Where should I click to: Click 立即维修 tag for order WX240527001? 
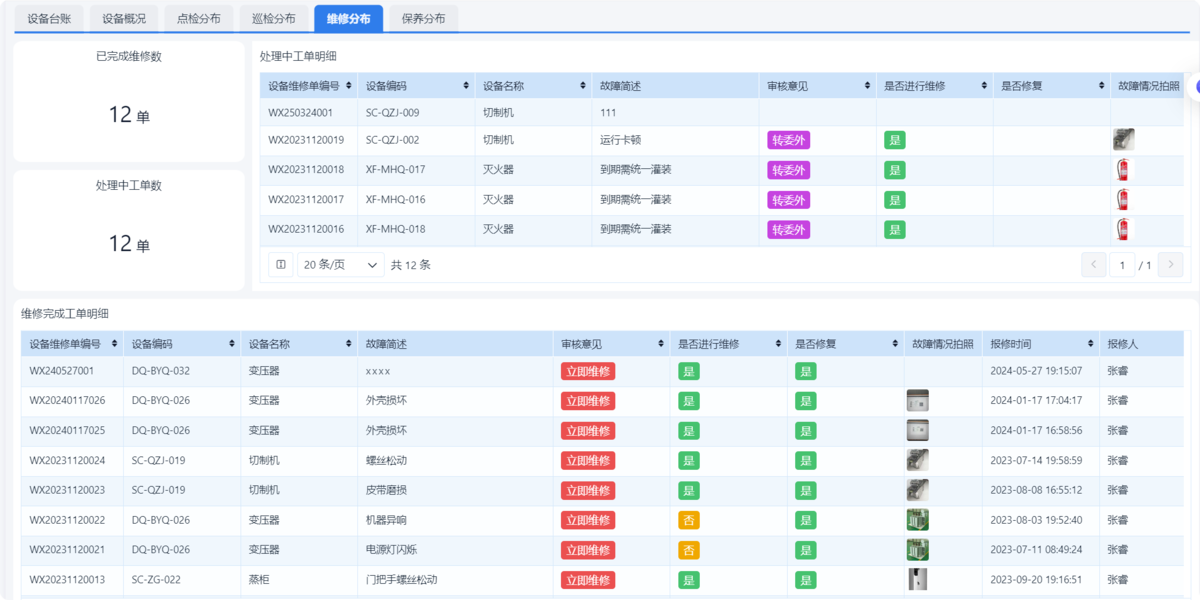tap(587, 371)
